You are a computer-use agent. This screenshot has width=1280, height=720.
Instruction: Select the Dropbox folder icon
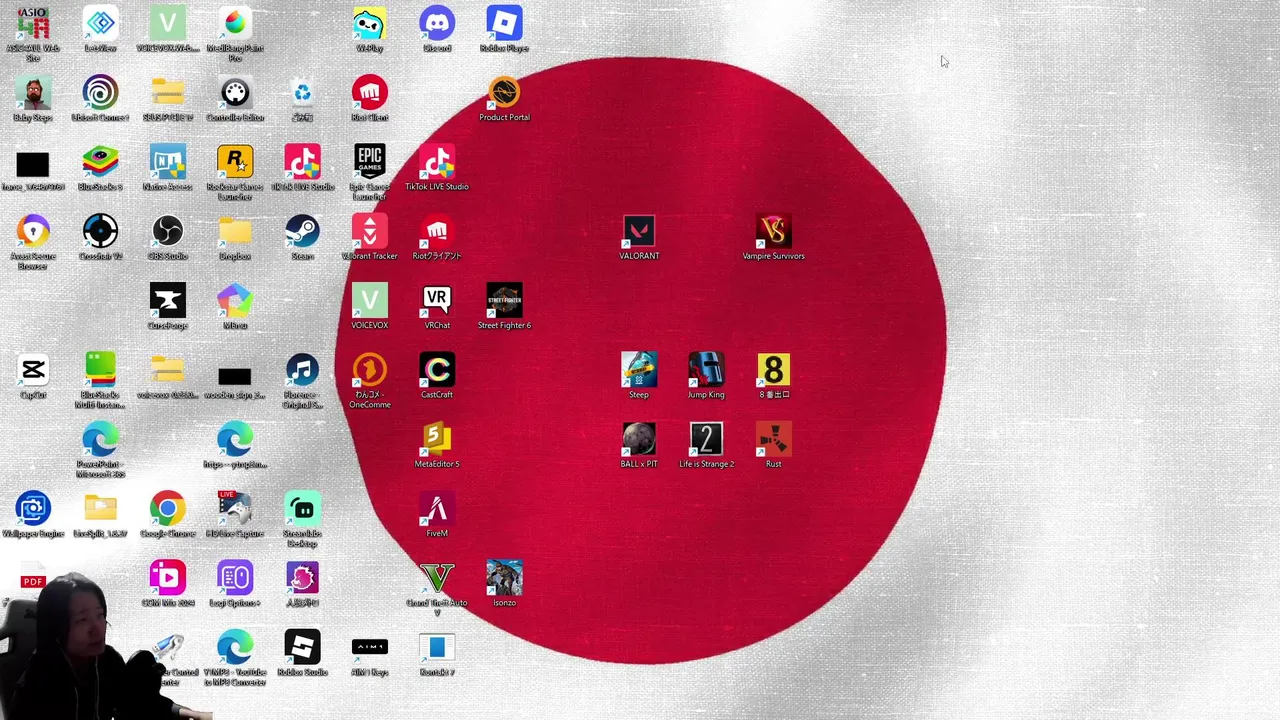click(235, 232)
